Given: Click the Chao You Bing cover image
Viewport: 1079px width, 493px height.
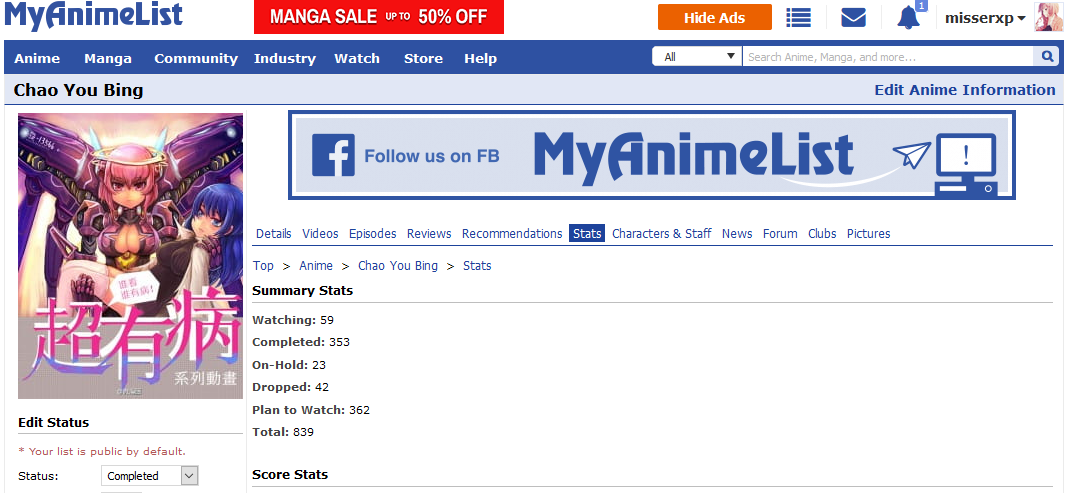Looking at the screenshot, I should click(x=130, y=256).
